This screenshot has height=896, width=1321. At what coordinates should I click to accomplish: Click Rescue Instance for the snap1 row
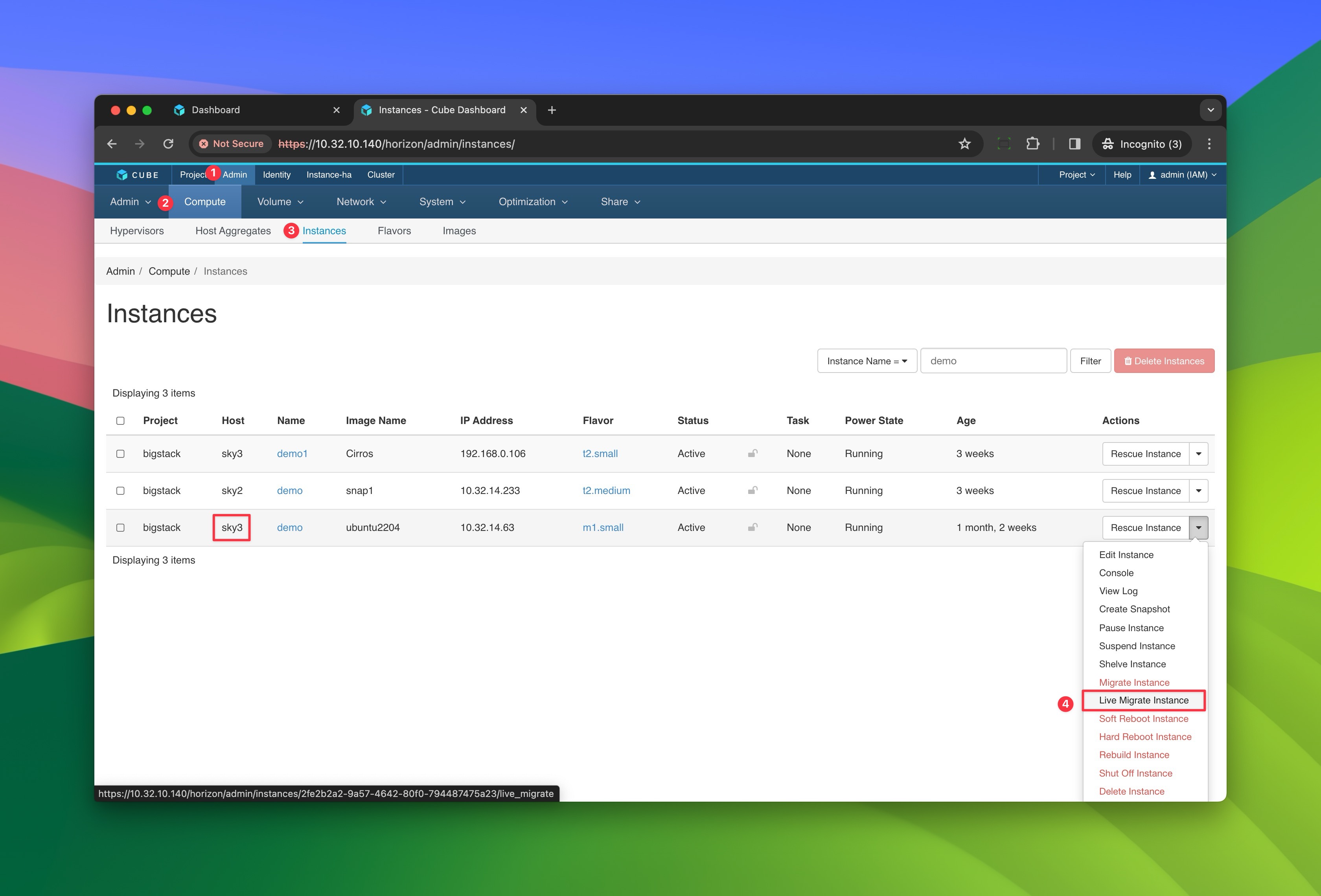pos(1146,491)
